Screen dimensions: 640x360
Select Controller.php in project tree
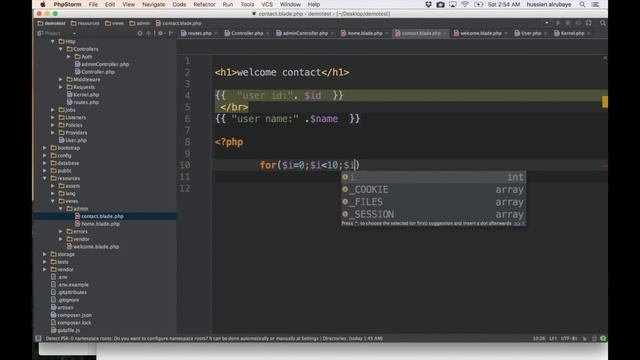click(95, 72)
